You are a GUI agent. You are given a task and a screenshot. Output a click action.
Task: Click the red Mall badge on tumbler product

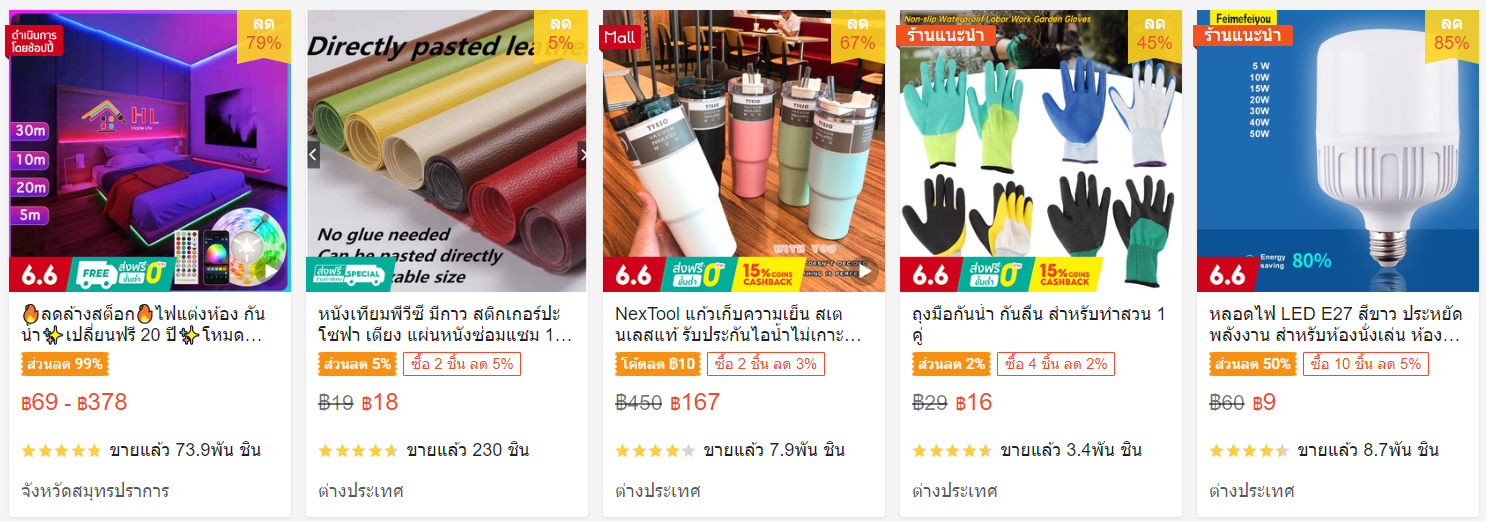[x=620, y=37]
